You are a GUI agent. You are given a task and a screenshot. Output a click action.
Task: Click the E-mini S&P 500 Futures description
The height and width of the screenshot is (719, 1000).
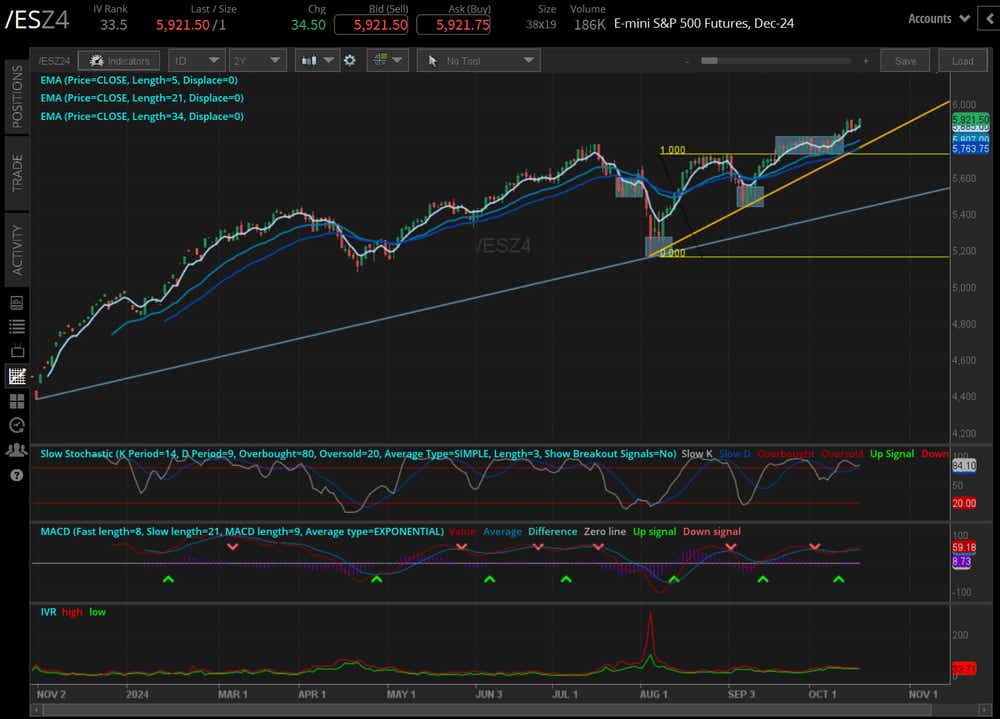click(x=704, y=24)
